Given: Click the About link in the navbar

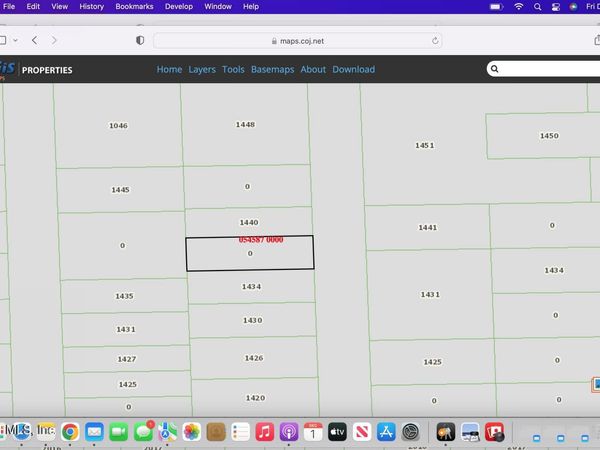Looking at the screenshot, I should (313, 70).
